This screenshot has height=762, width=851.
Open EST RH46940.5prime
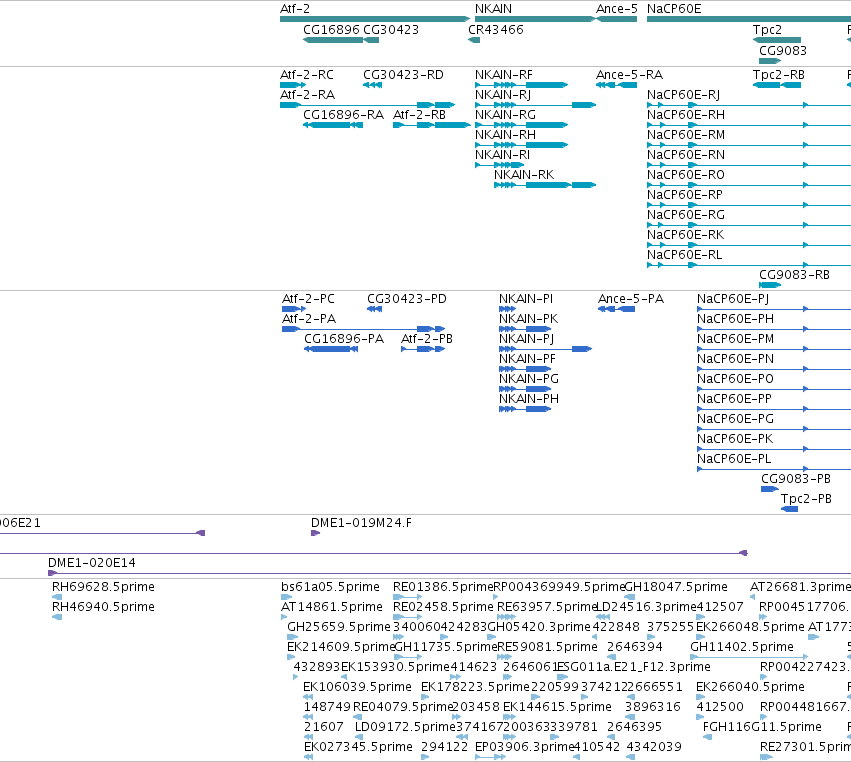pos(57,617)
